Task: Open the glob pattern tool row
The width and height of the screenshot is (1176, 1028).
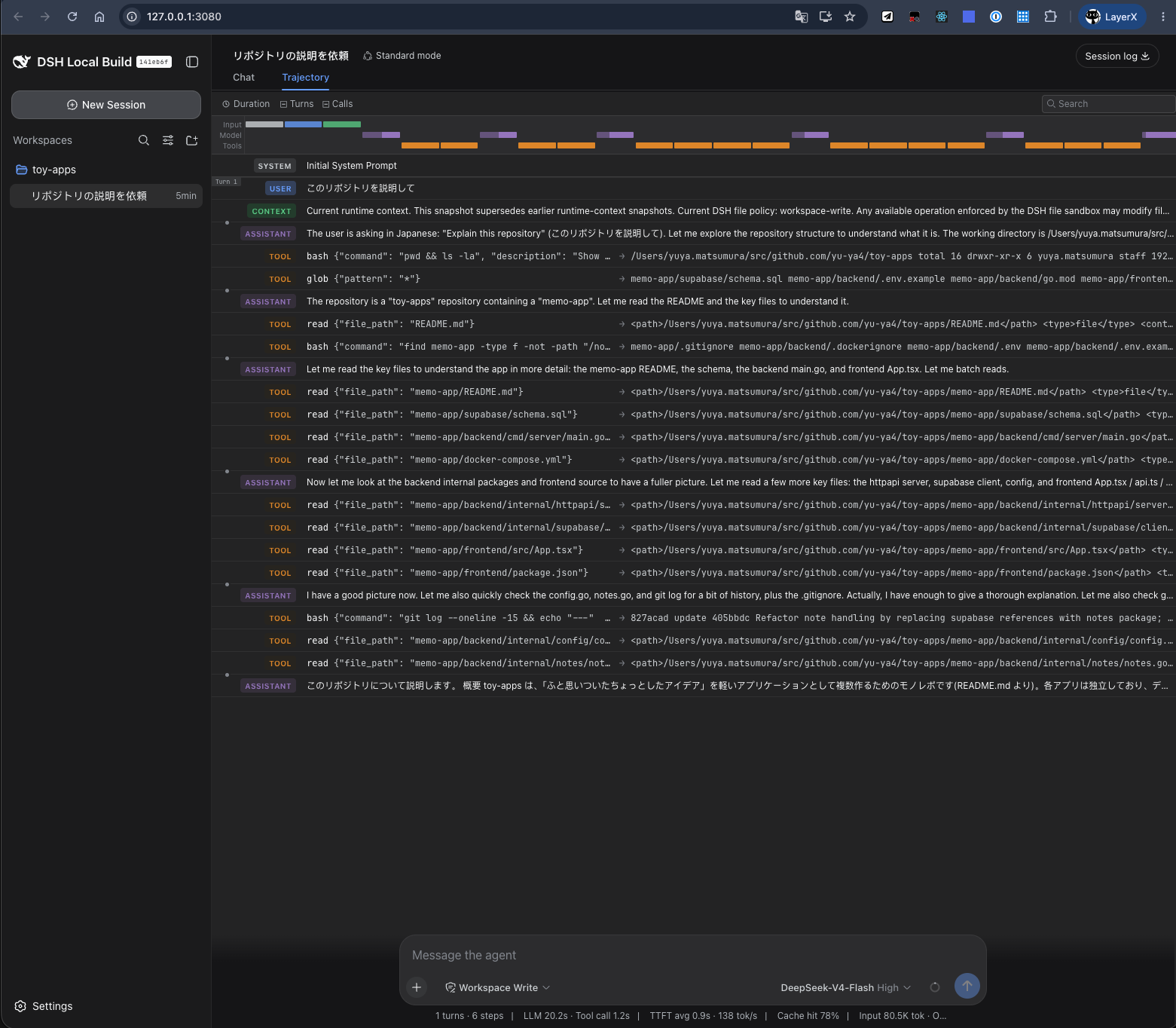Action: 693,279
